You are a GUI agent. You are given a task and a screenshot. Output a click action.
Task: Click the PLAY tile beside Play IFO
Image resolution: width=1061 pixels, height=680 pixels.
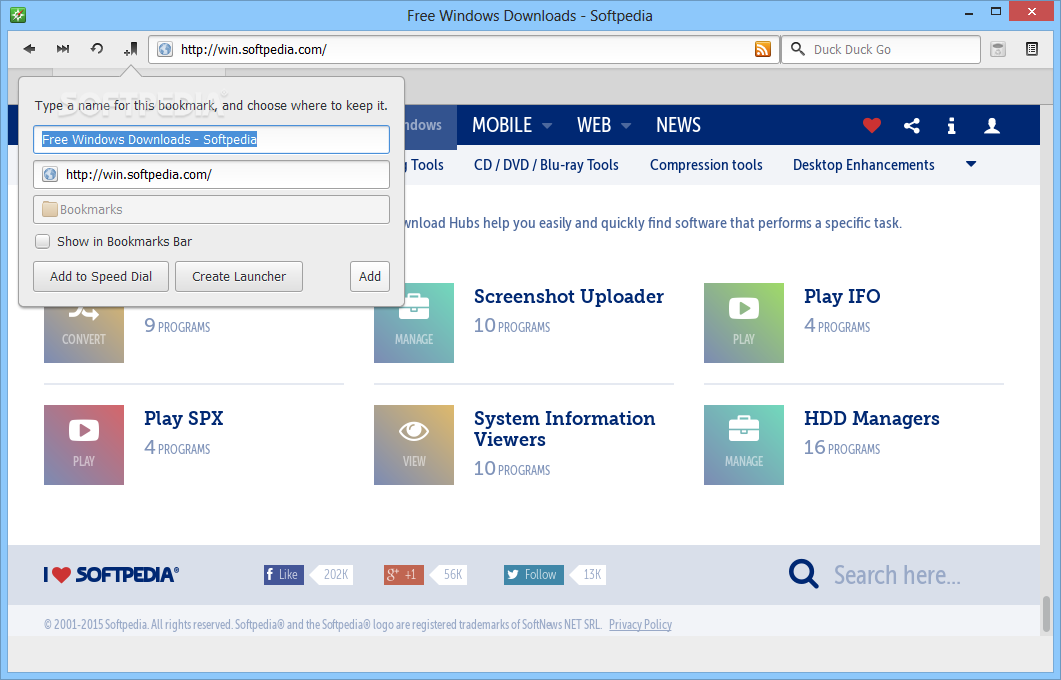744,323
